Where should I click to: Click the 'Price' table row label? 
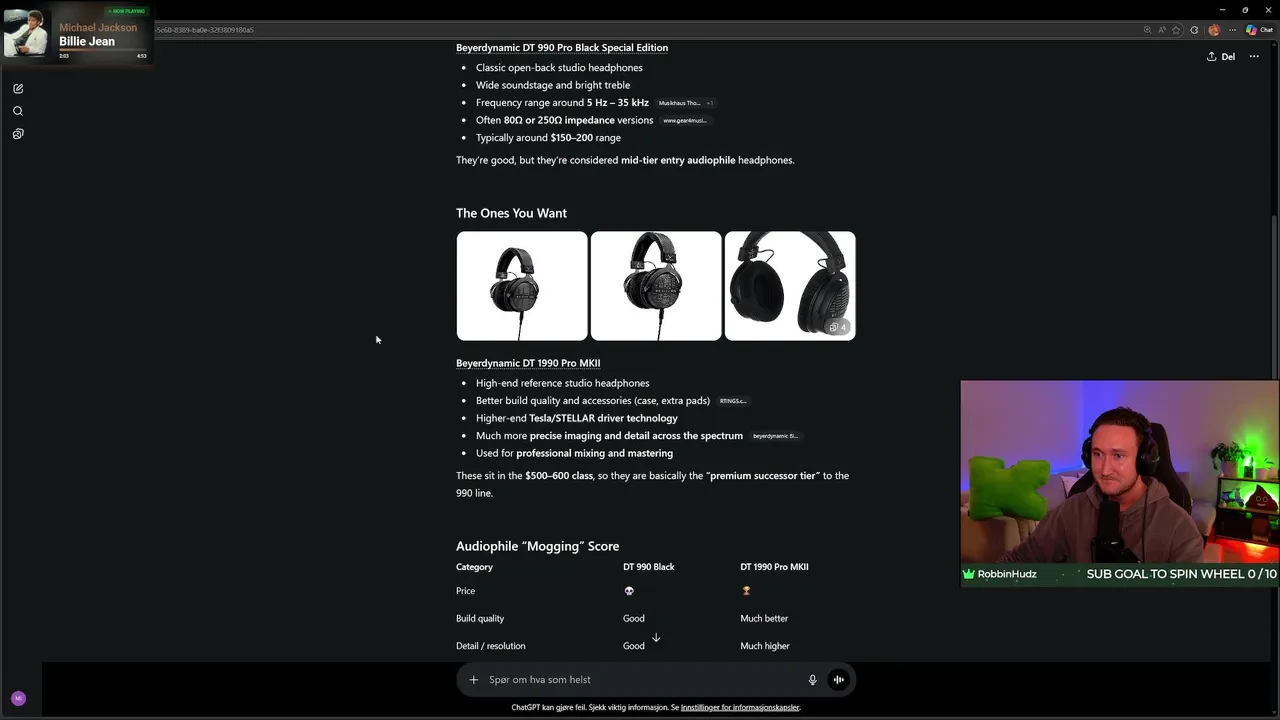(x=465, y=591)
